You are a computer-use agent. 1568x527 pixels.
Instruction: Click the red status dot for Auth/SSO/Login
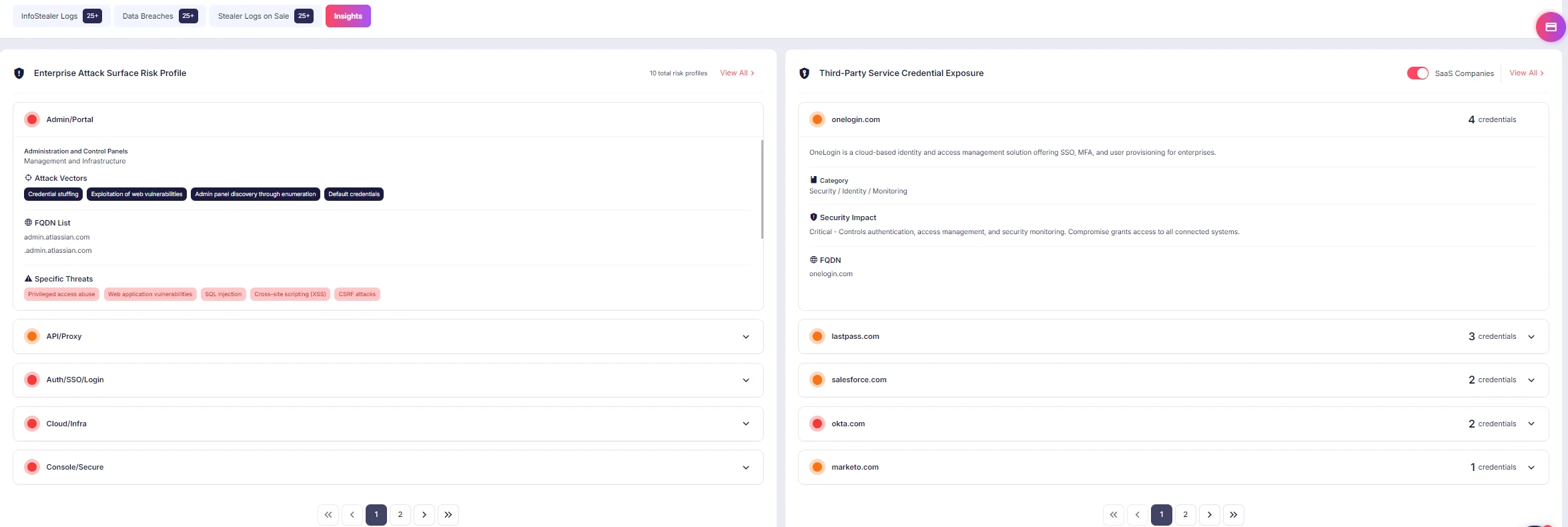pyautogui.click(x=32, y=380)
